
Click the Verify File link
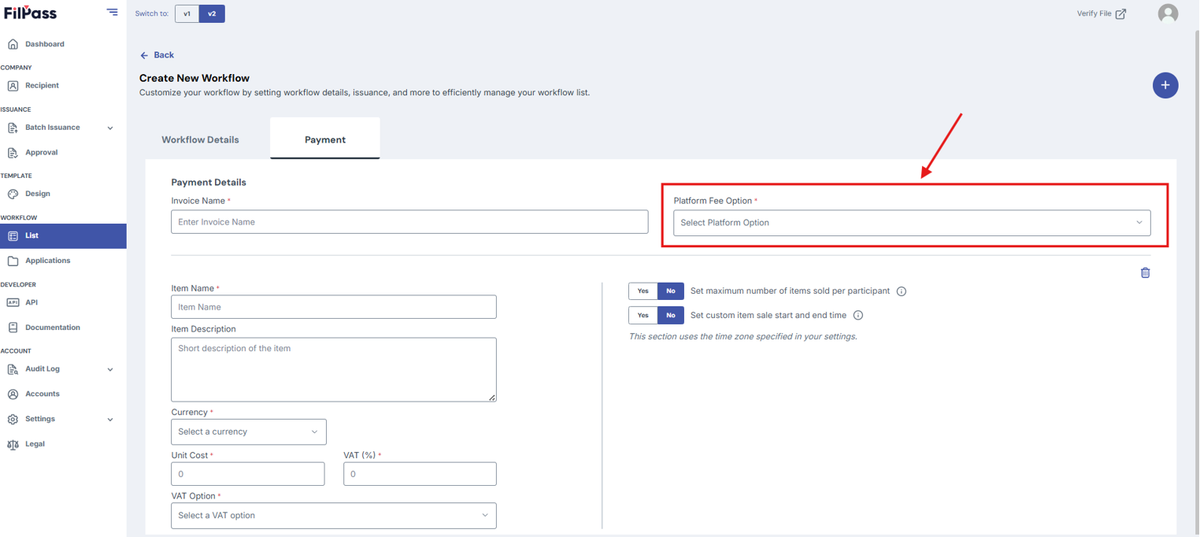1094,14
